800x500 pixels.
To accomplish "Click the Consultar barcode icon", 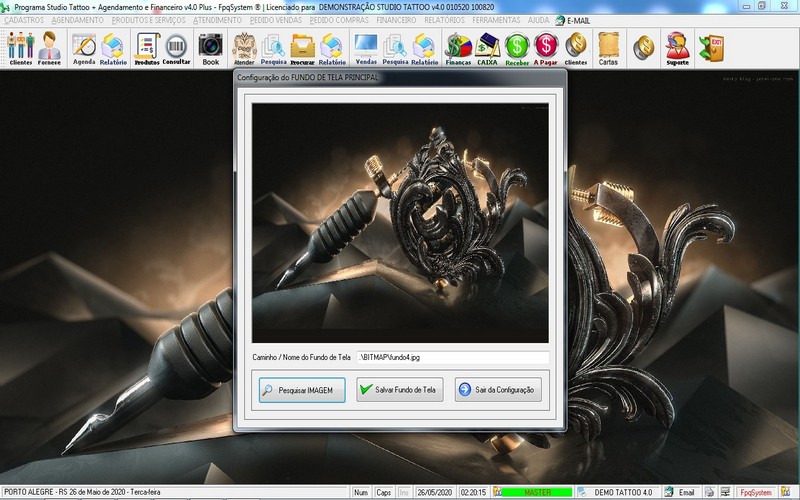I will tap(176, 48).
